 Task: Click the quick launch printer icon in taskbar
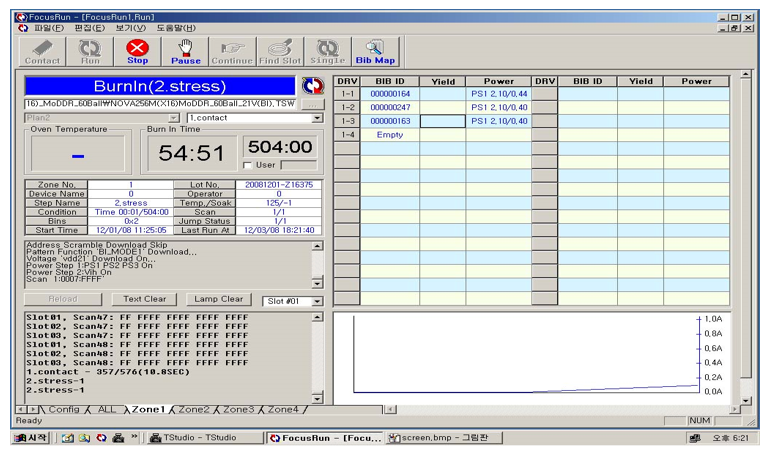pos(118,437)
